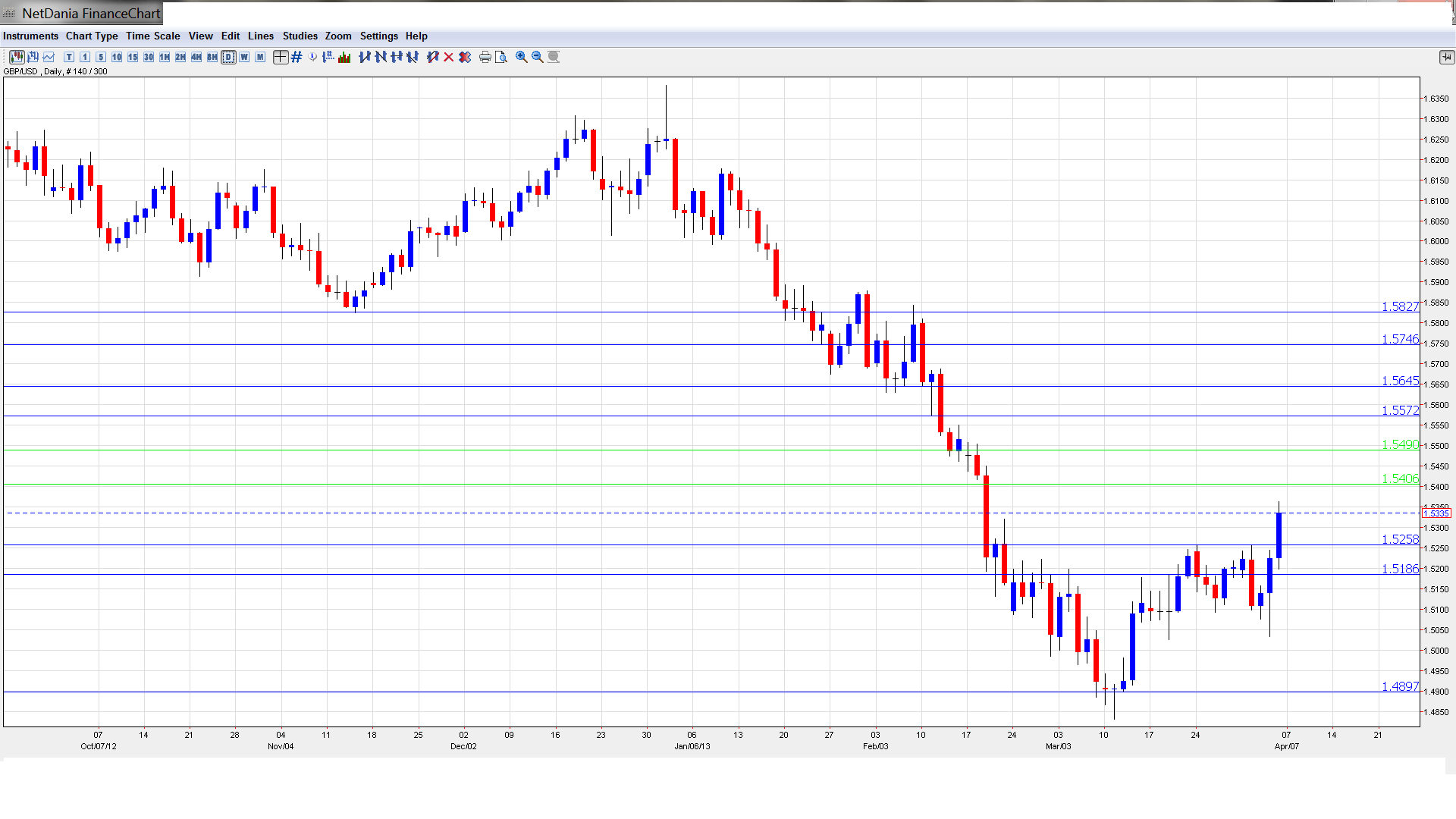
Task: Open the volume studies bar chart icon
Action: [x=344, y=57]
